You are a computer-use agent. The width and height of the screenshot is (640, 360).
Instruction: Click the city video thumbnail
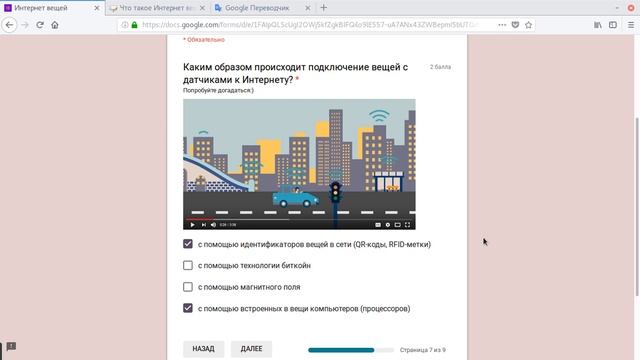coord(299,164)
